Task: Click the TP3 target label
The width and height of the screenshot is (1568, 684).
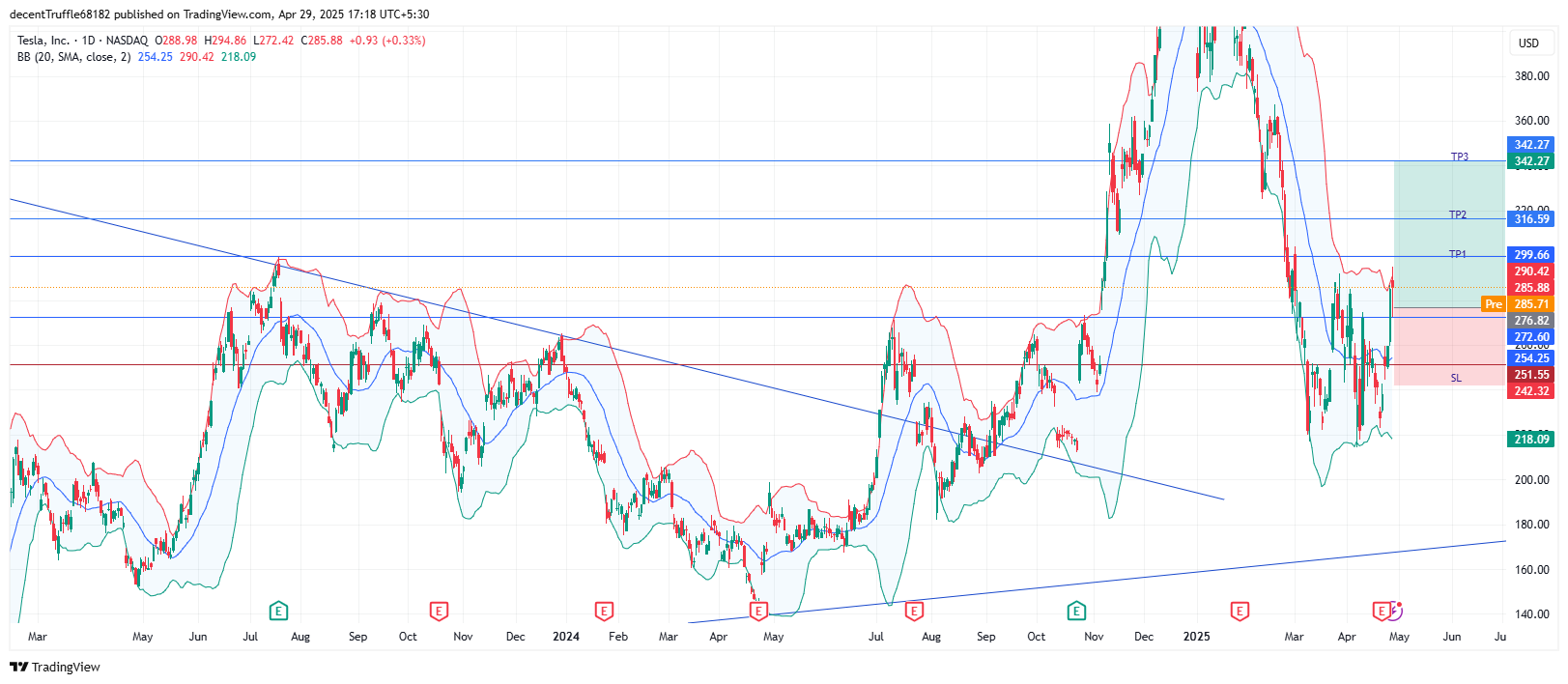Action: [x=1459, y=157]
